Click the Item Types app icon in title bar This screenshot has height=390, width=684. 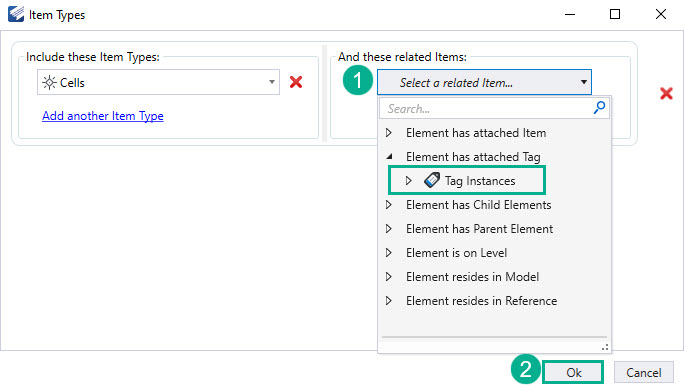pyautogui.click(x=16, y=14)
